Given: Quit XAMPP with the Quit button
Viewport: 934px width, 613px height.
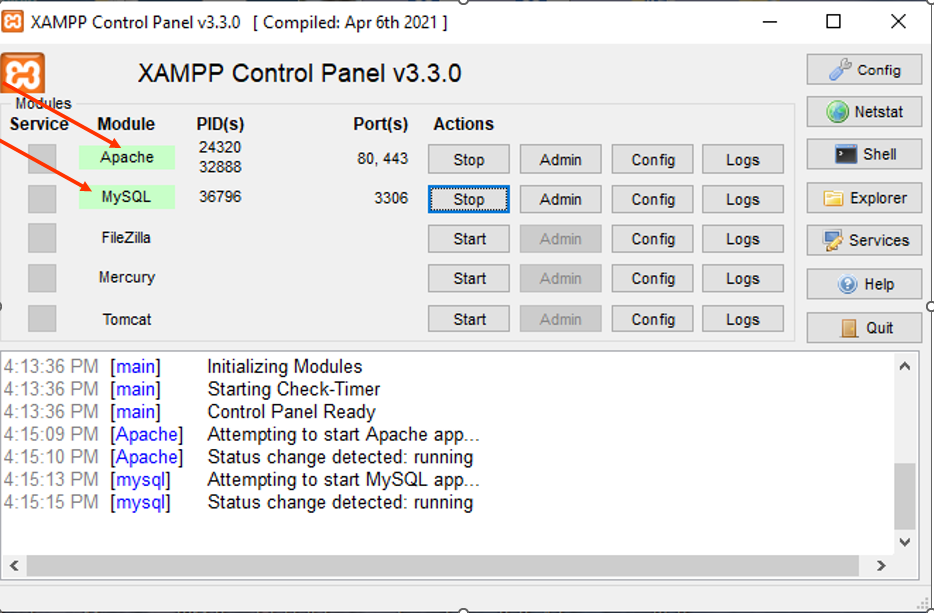Looking at the screenshot, I should pyautogui.click(x=864, y=328).
